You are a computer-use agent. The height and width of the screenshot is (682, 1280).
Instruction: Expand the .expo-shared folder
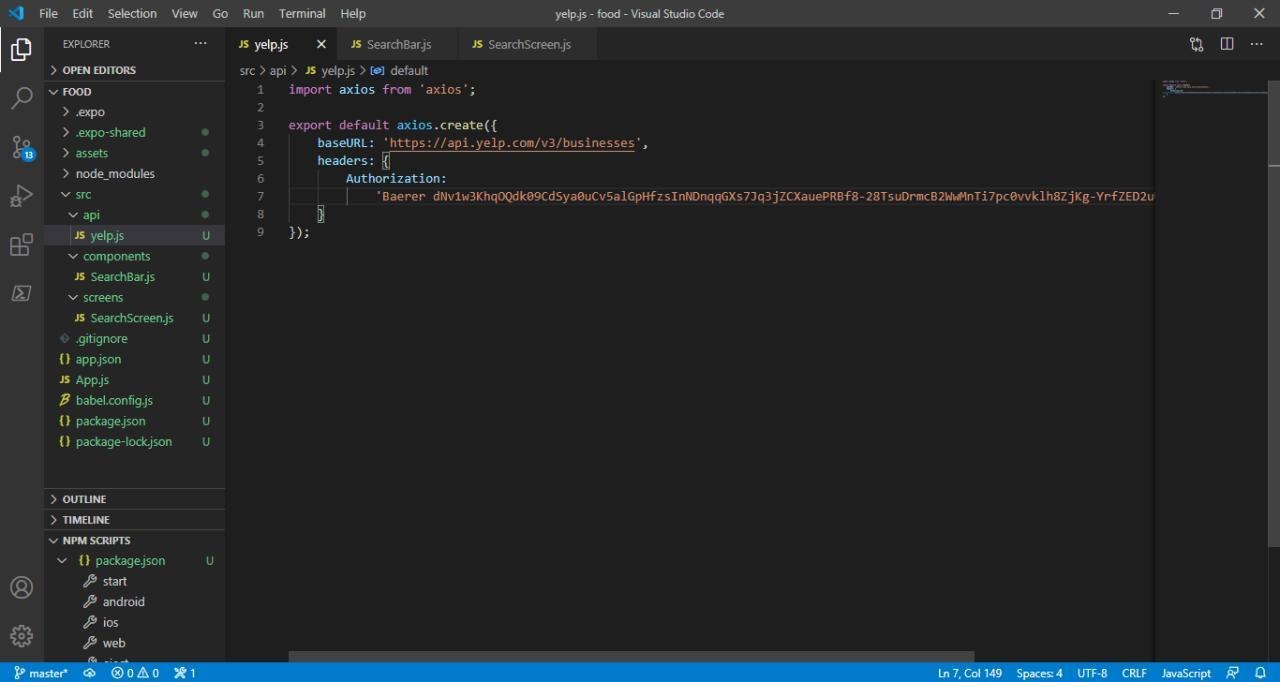pos(135,132)
